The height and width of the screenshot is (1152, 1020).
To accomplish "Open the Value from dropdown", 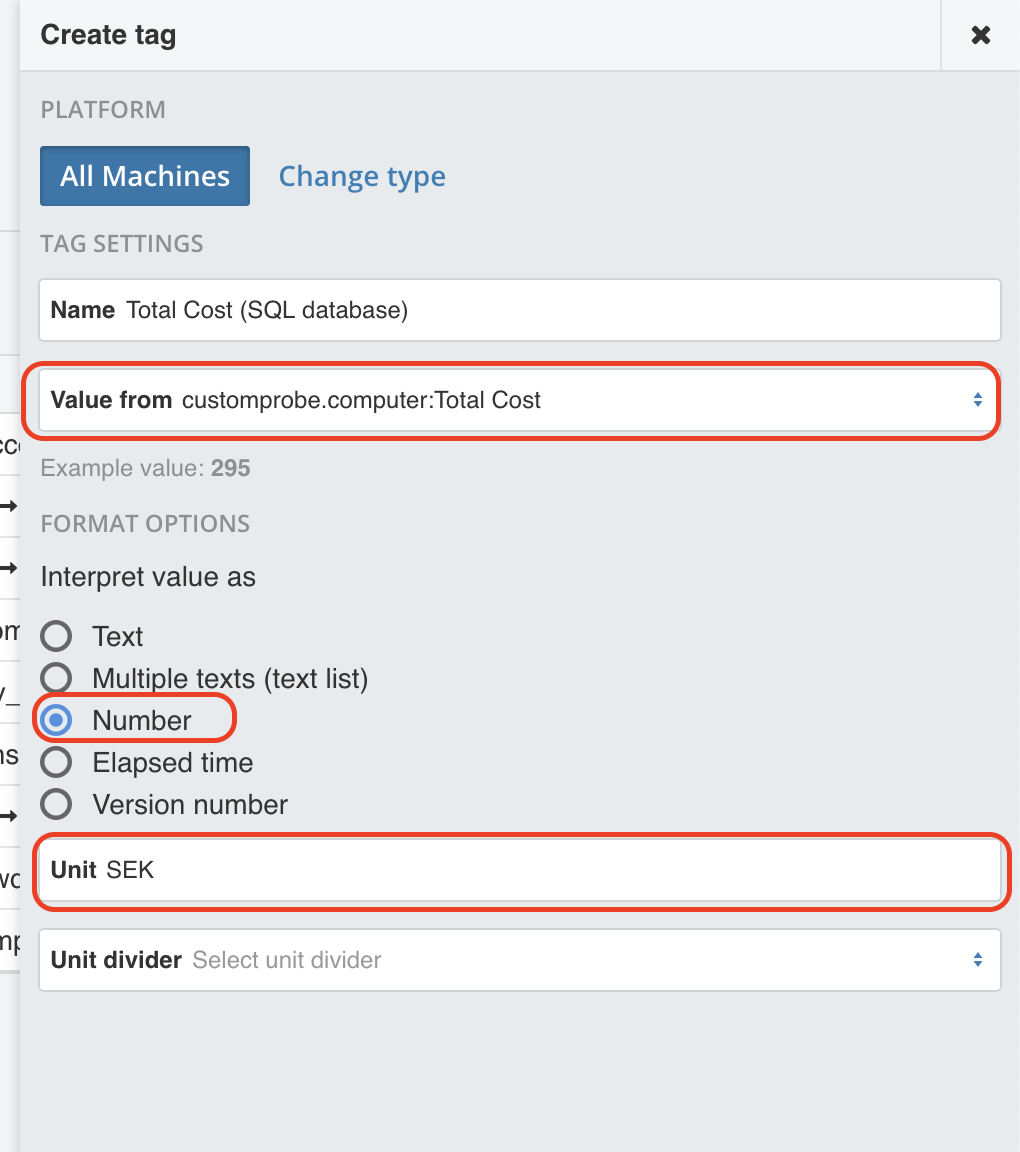I will coord(520,400).
